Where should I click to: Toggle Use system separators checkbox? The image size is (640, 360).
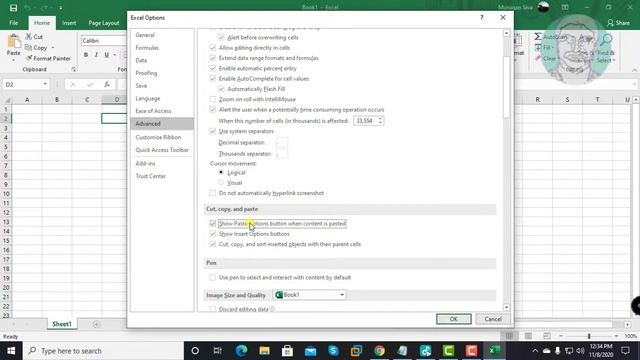point(213,131)
